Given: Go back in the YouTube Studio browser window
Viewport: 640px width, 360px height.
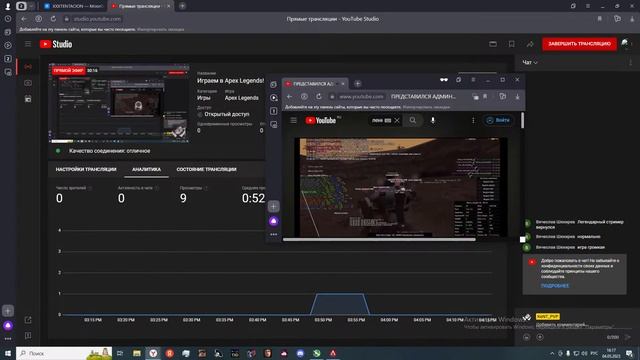Looking at the screenshot, I should point(24,19).
